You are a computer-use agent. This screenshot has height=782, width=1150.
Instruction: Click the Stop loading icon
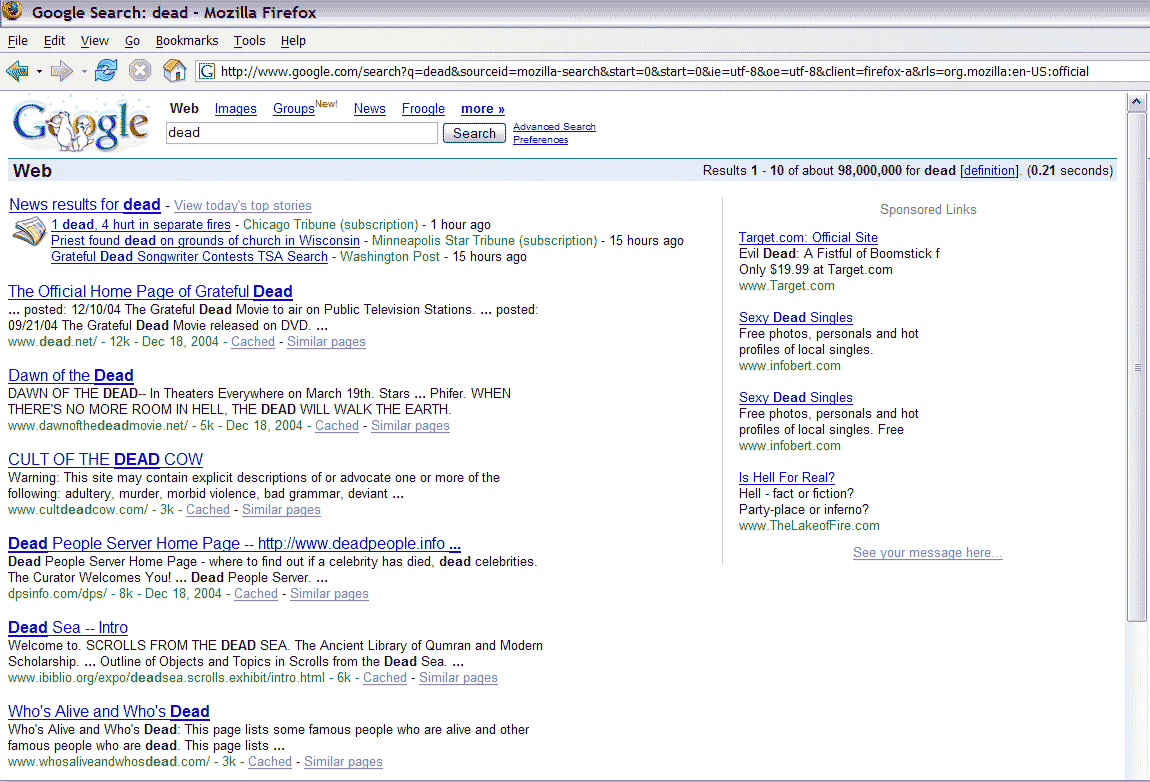click(x=140, y=71)
